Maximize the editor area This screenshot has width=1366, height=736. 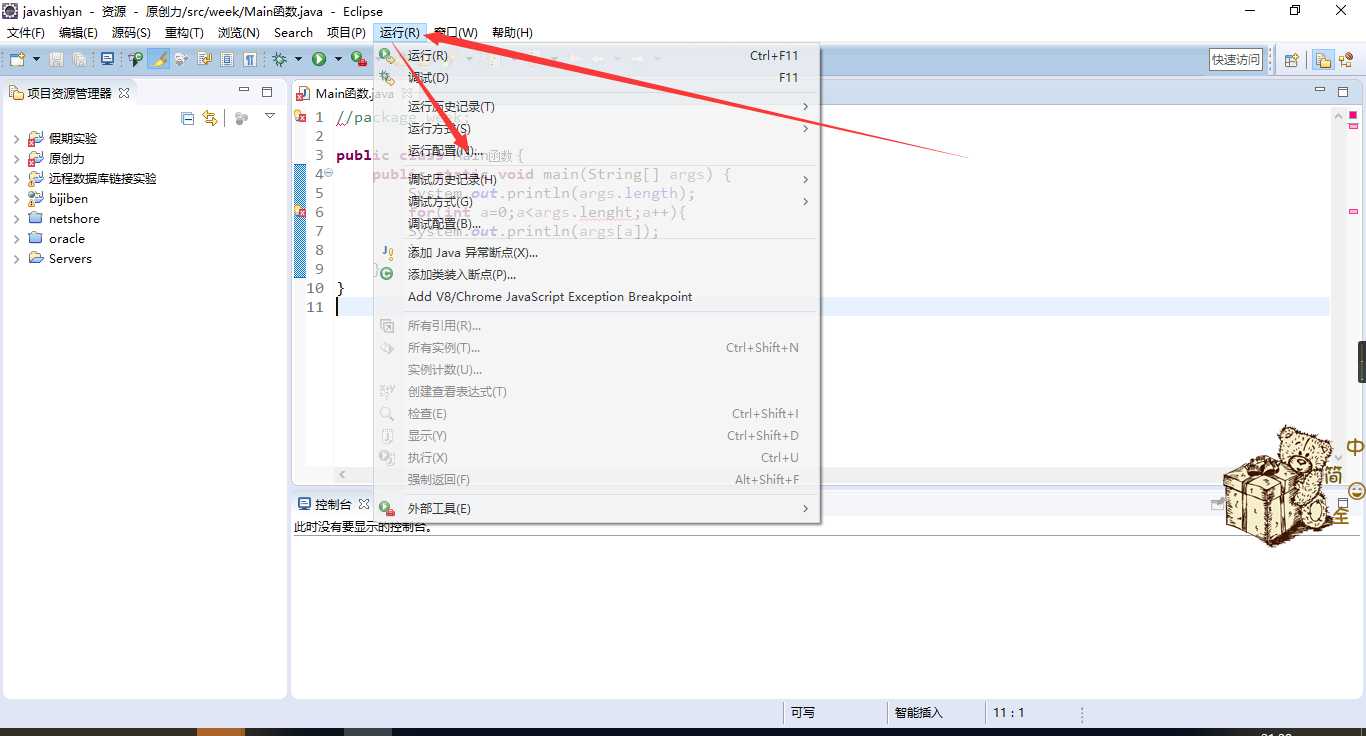1342,92
